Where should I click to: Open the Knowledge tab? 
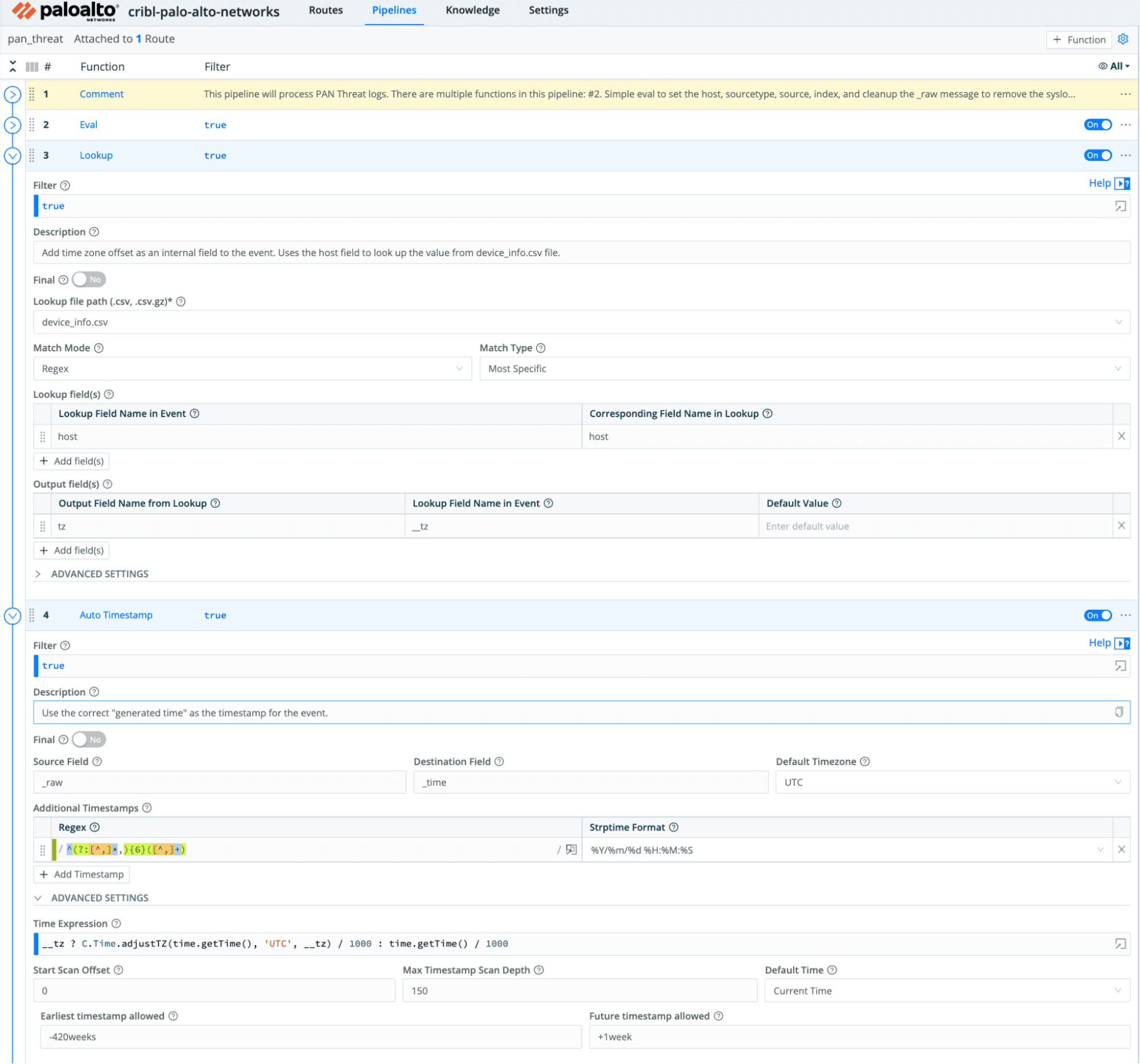[473, 10]
